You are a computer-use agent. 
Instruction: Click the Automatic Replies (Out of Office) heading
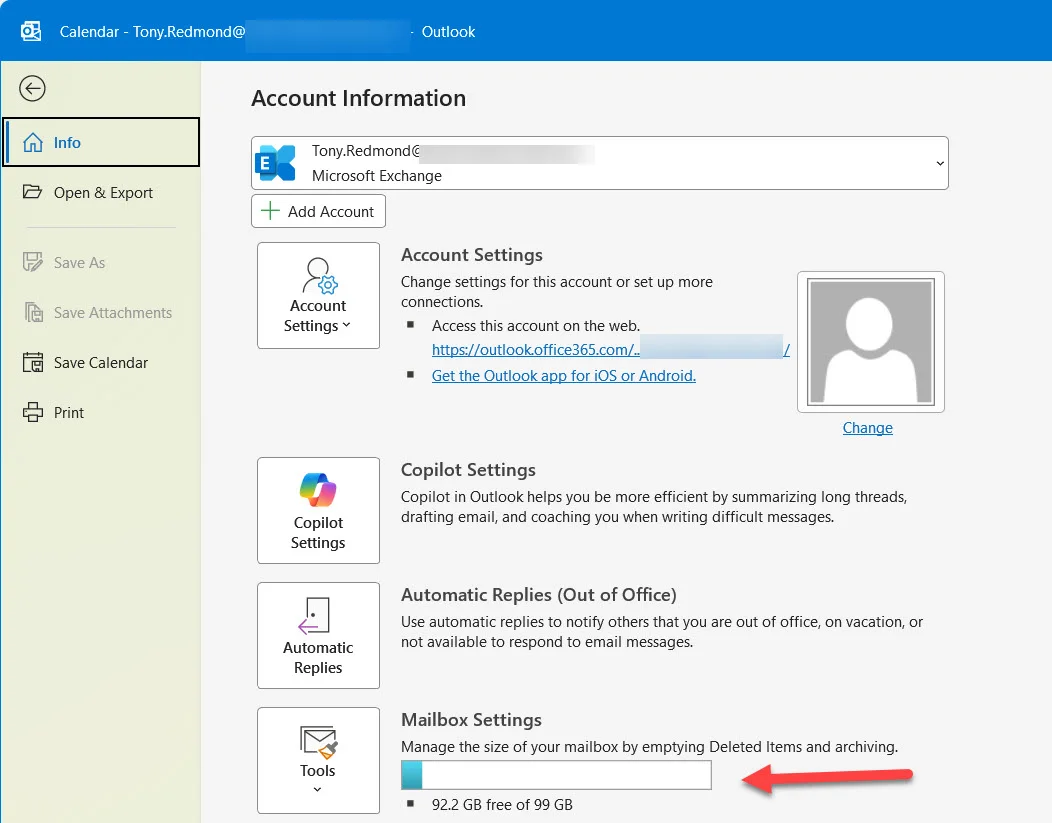click(x=538, y=595)
